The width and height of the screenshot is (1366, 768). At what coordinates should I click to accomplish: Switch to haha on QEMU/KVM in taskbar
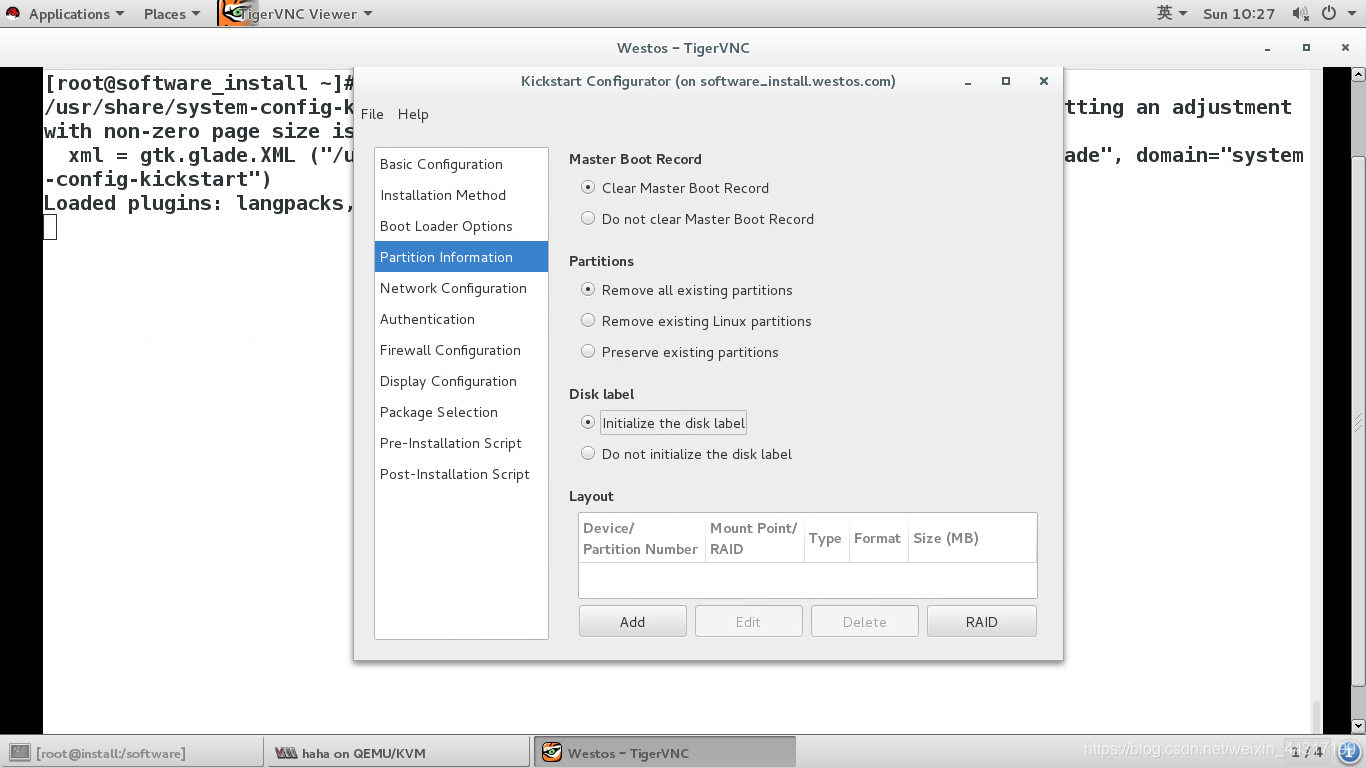[398, 753]
